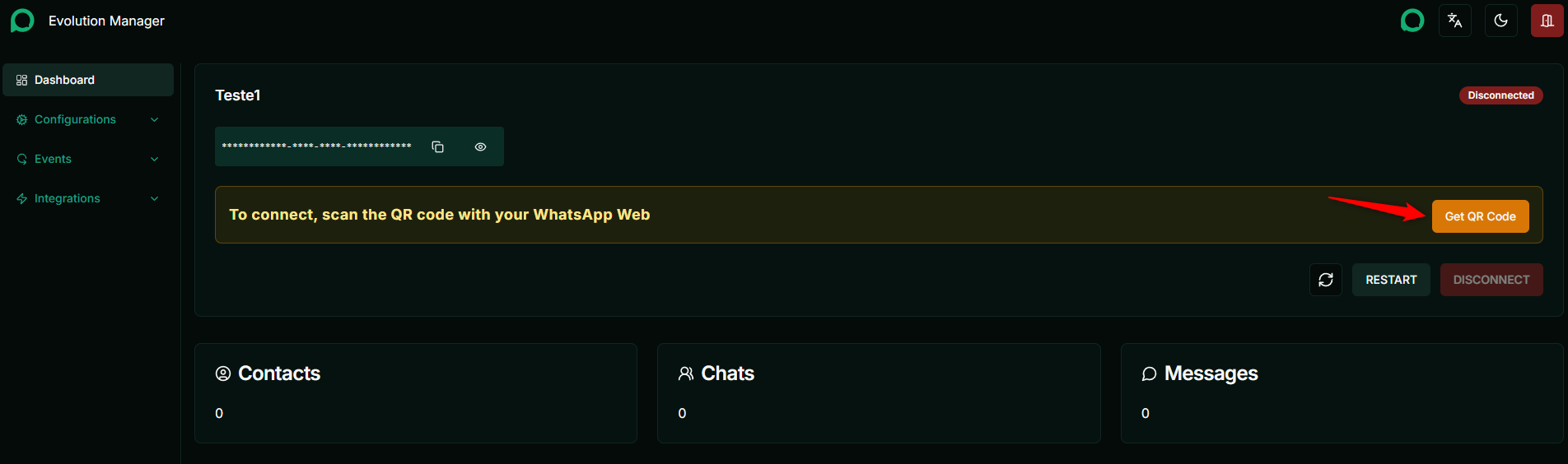The height and width of the screenshot is (464, 1568).
Task: Click the red logout door icon
Action: coord(1547,21)
